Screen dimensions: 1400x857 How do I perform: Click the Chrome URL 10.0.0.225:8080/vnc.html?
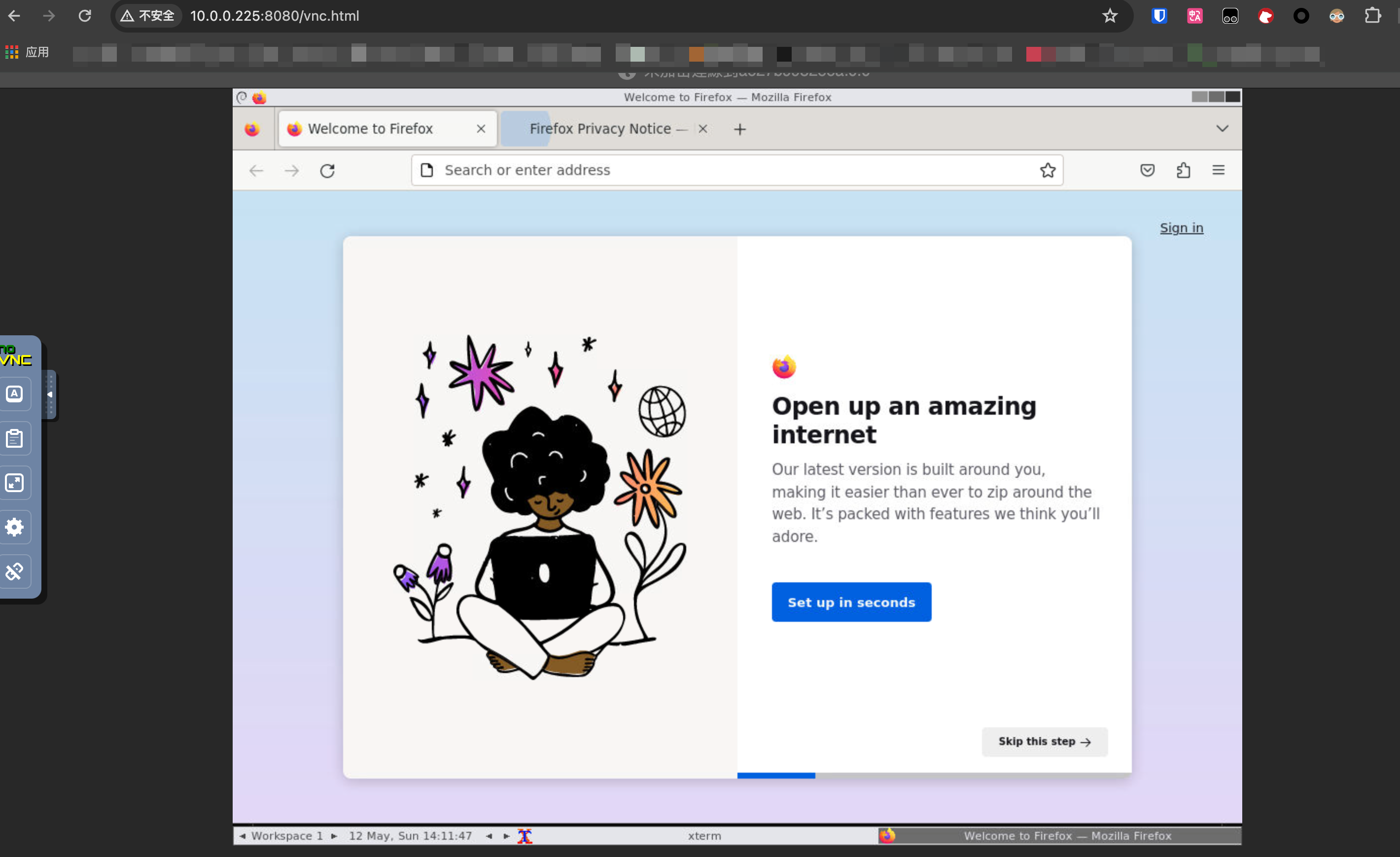coord(275,16)
